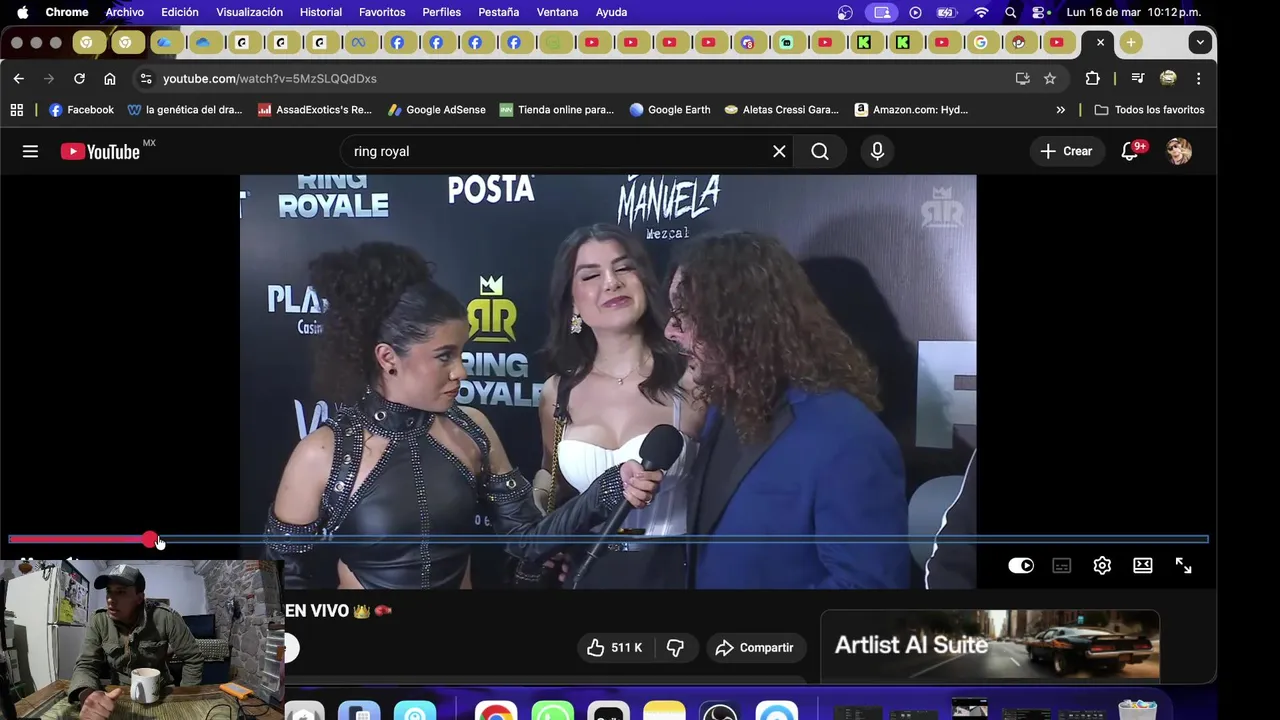This screenshot has height=720, width=1280.
Task: Start voice search with the microphone
Action: click(x=877, y=151)
